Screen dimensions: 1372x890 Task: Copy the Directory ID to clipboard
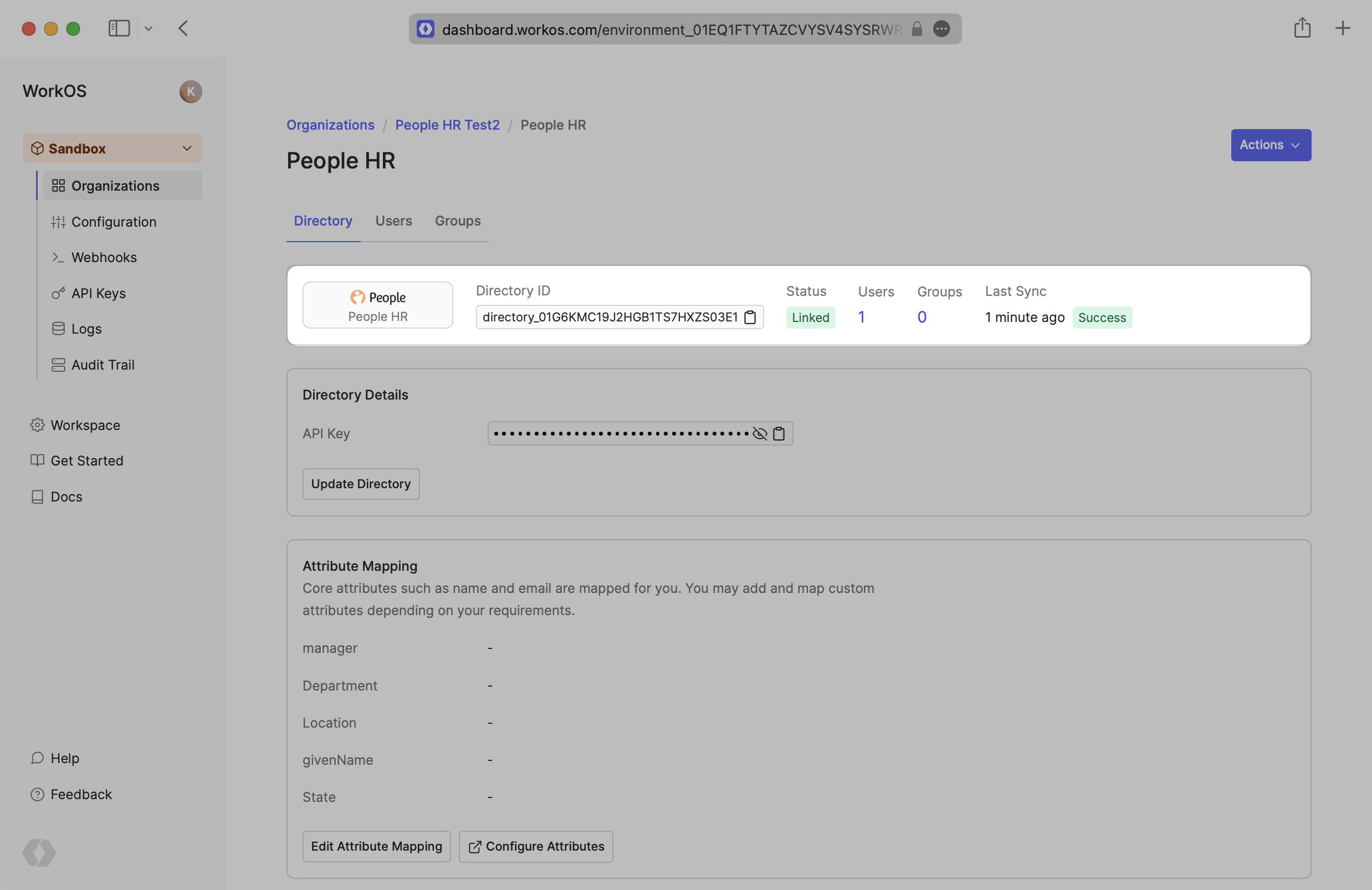click(750, 318)
